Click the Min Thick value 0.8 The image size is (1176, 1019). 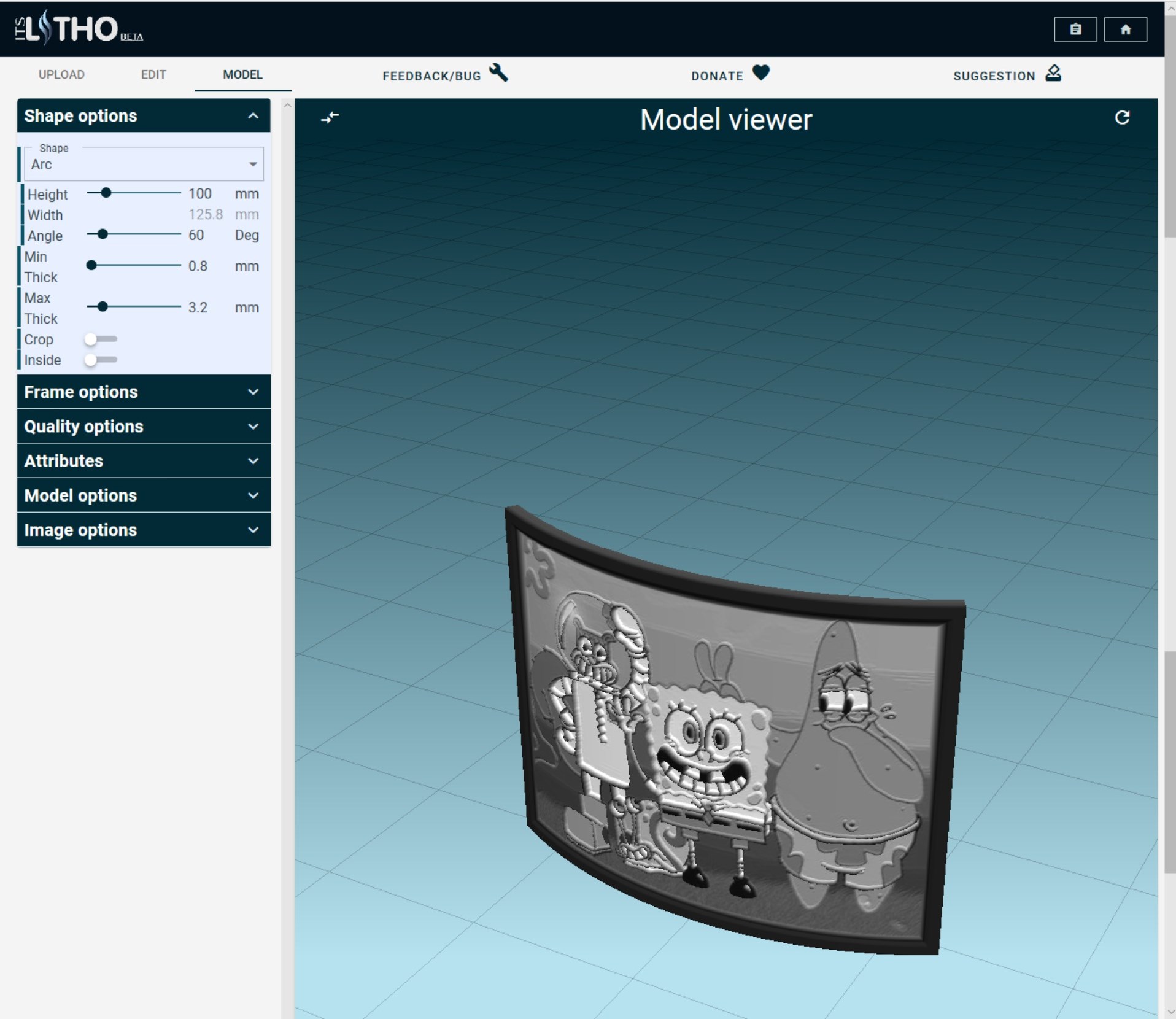pyautogui.click(x=198, y=266)
